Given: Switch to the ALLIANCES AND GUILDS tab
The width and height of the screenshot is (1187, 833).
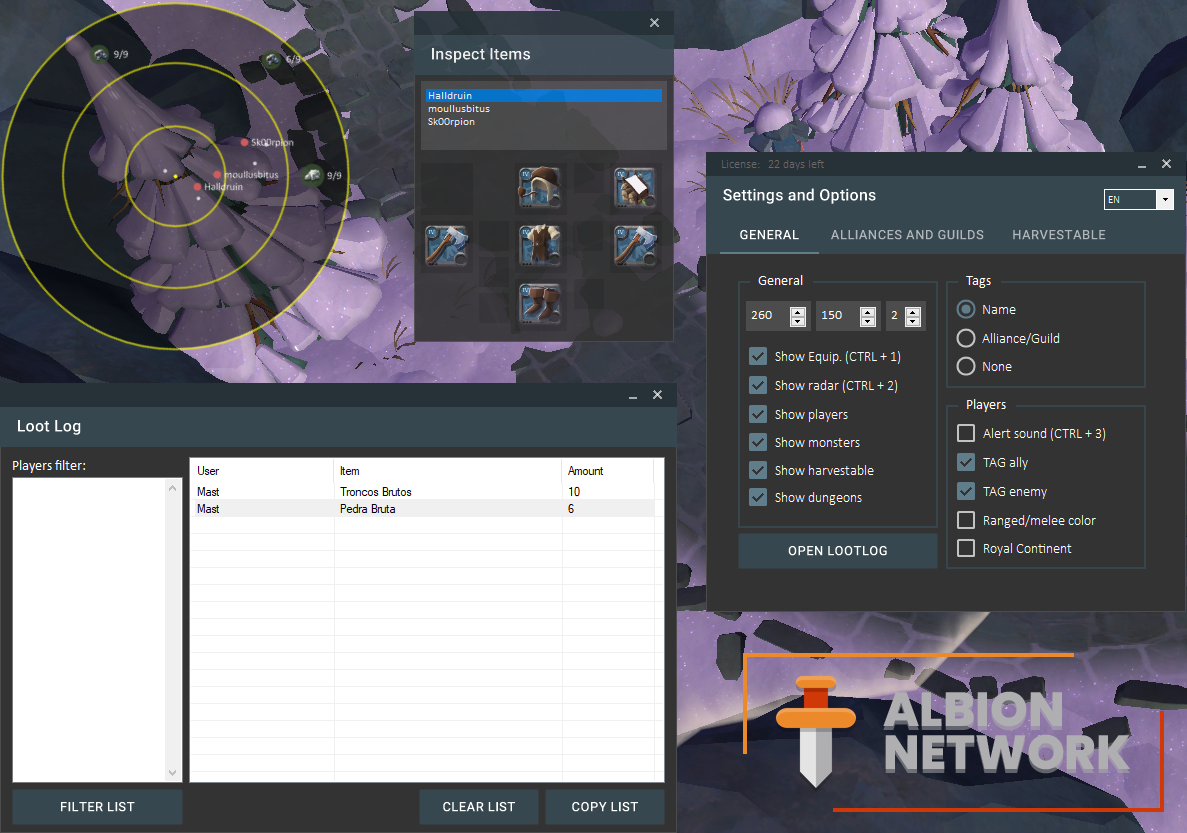Looking at the screenshot, I should point(907,235).
